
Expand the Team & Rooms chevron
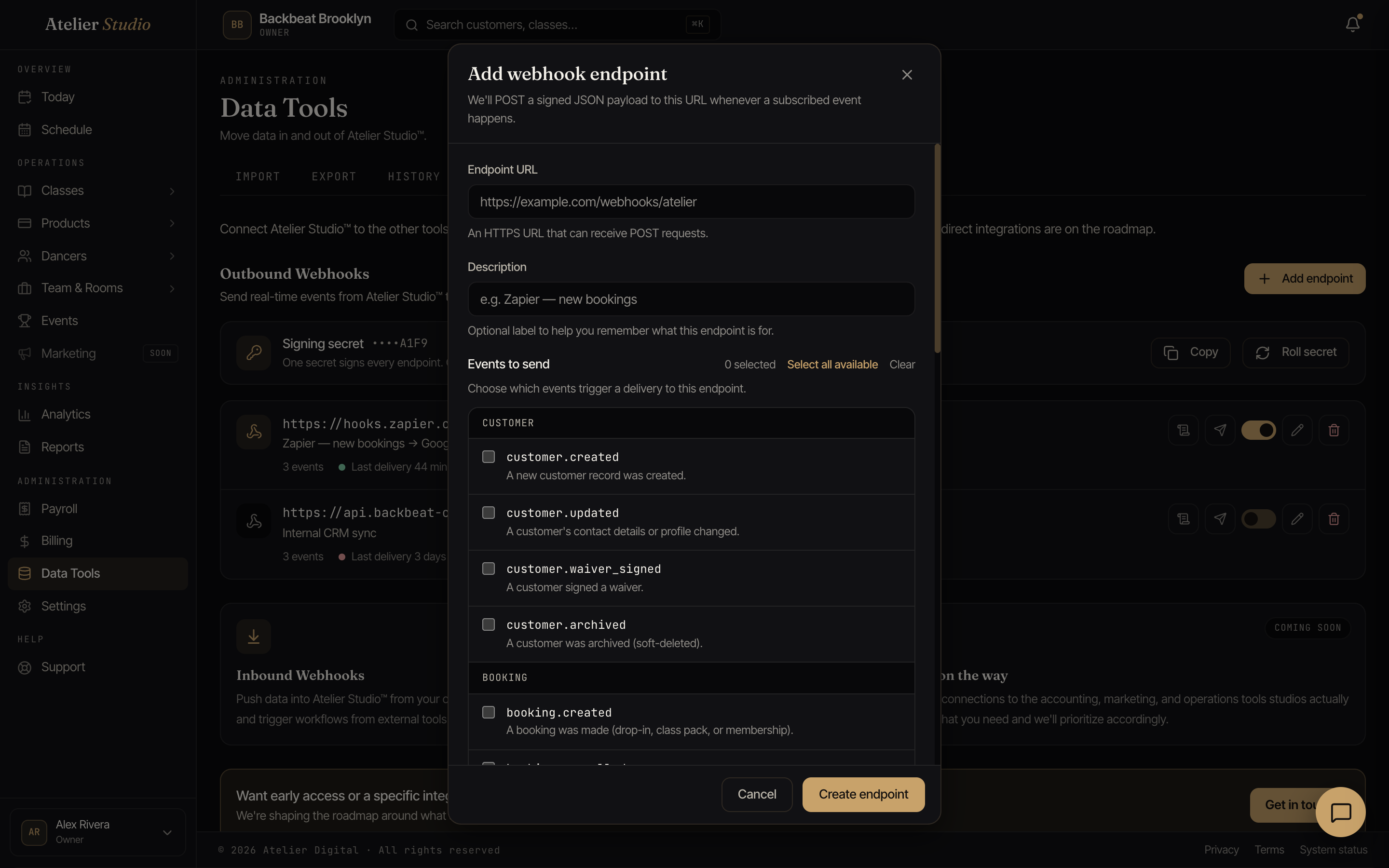tap(172, 288)
